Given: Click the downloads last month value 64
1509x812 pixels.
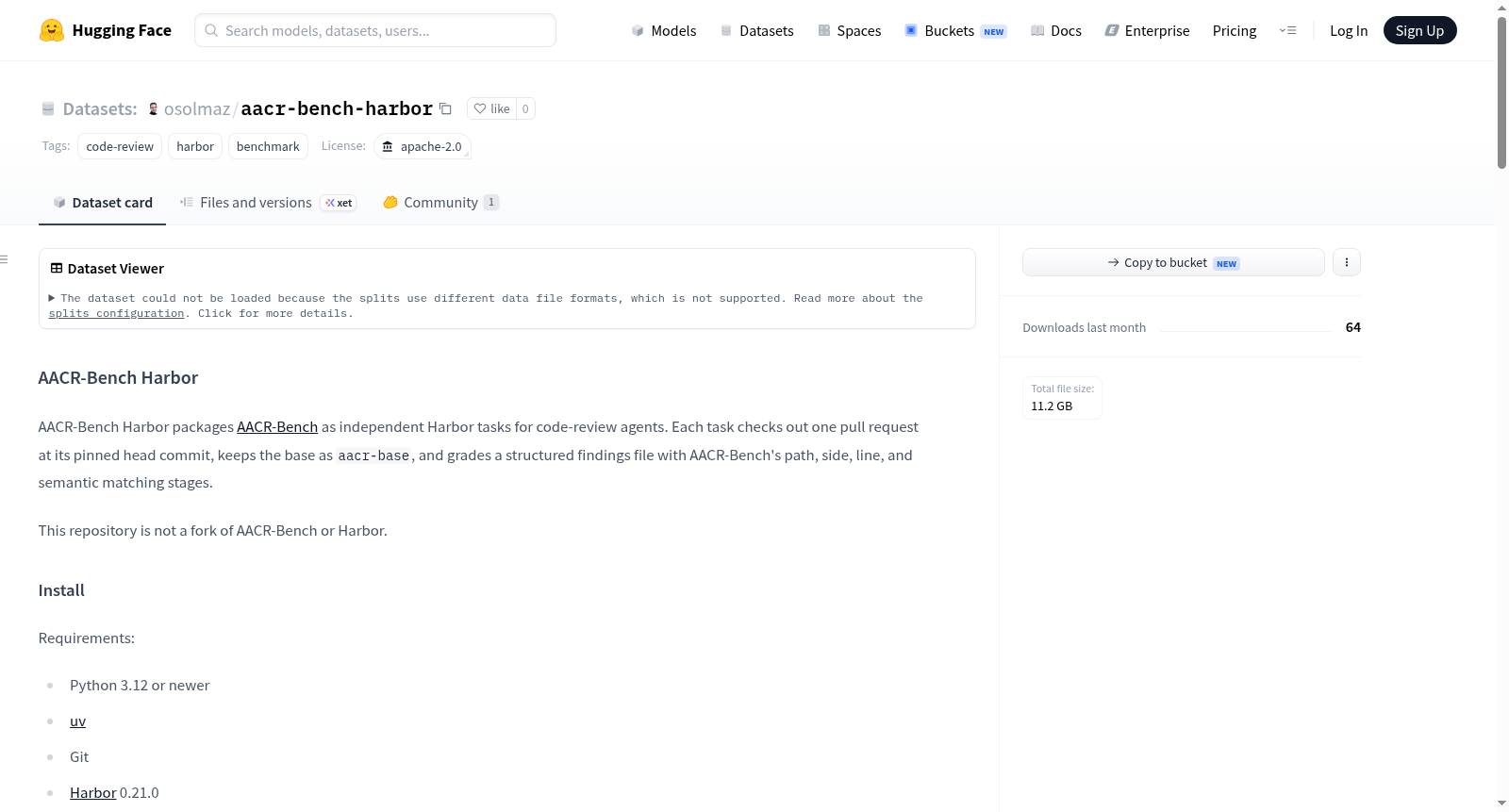Looking at the screenshot, I should tap(1353, 327).
